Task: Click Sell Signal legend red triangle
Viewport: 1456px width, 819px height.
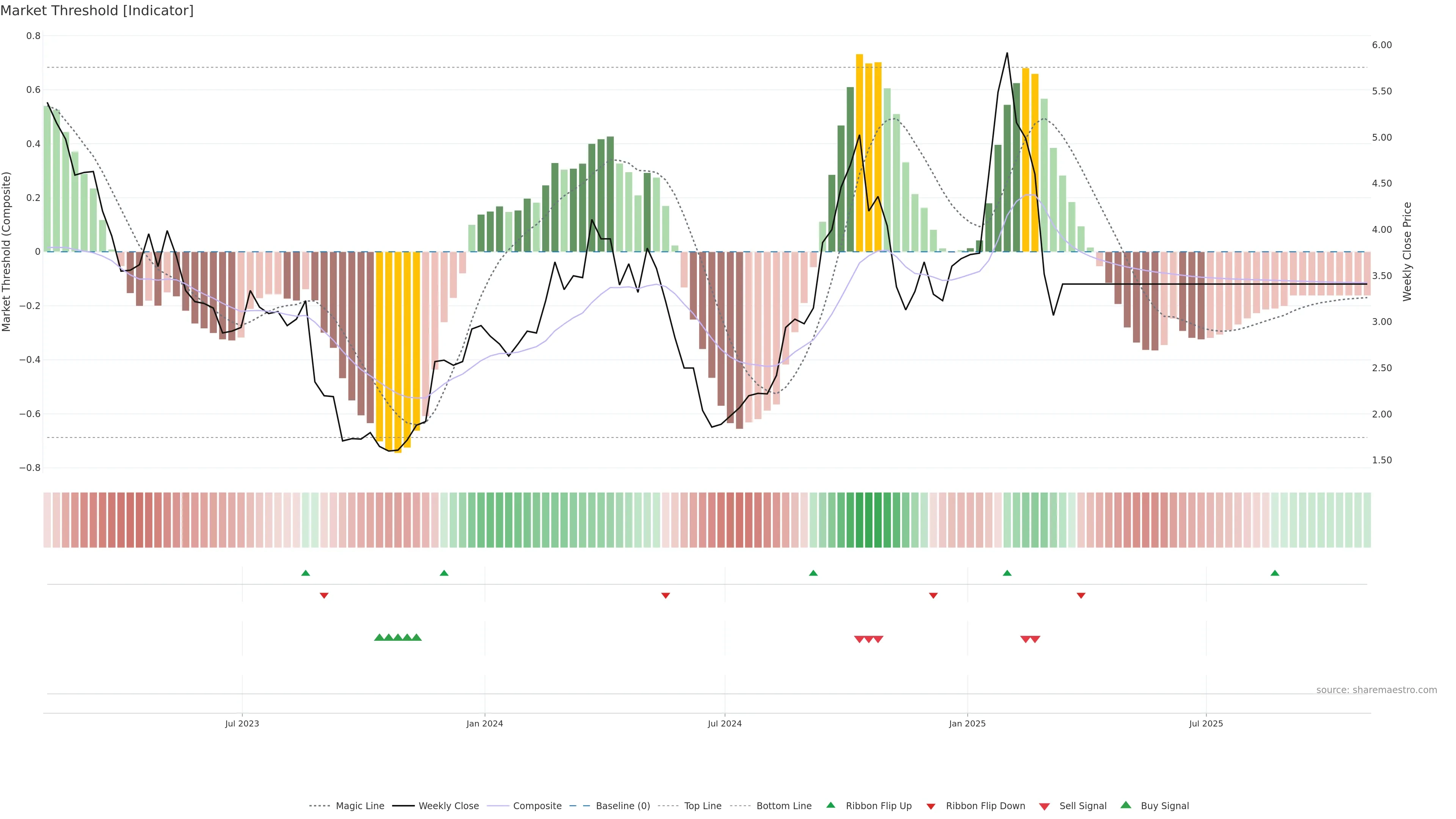Action: click(x=1045, y=806)
